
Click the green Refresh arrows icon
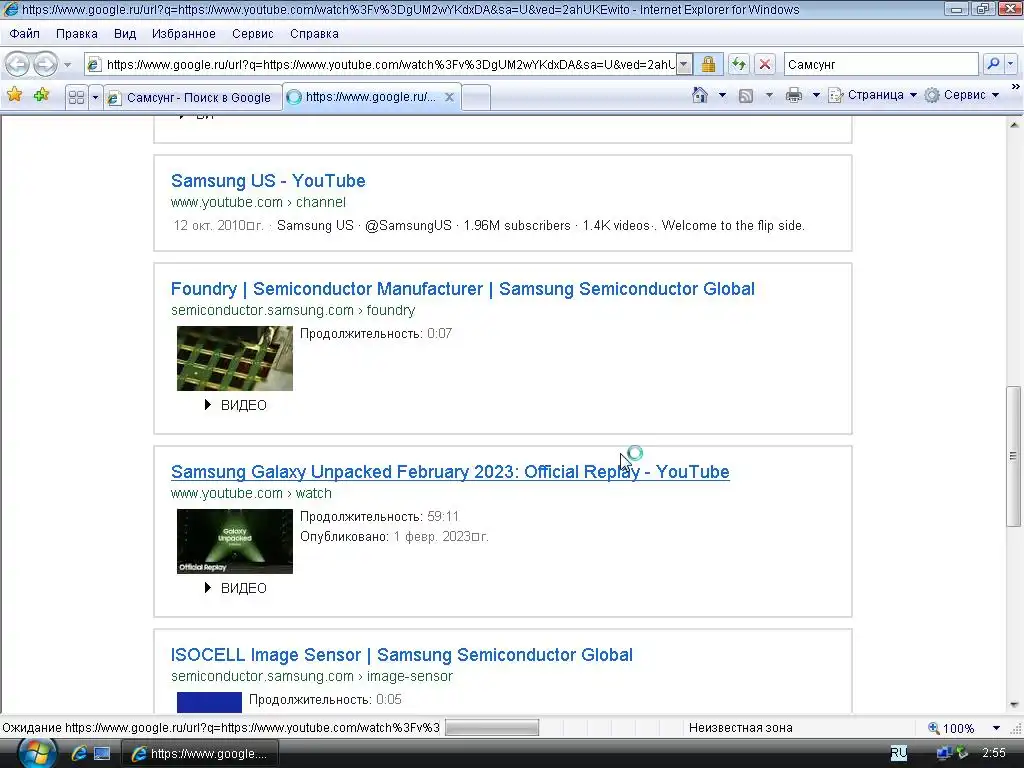(x=739, y=64)
